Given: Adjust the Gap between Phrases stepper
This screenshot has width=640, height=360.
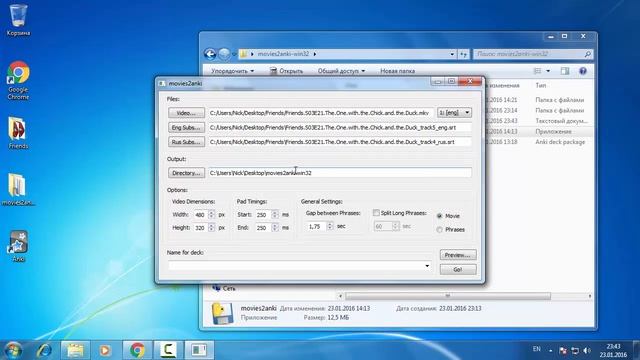Looking at the screenshot, I should coord(330,226).
